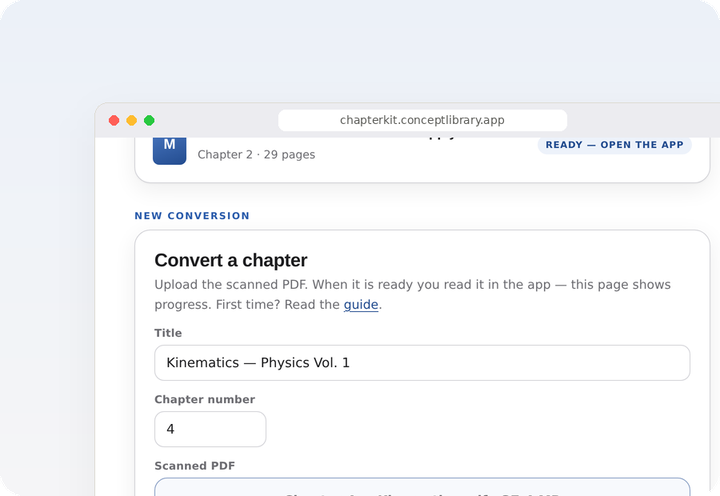Click the 'Chapter number' label
This screenshot has height=496, width=720.
(205, 400)
